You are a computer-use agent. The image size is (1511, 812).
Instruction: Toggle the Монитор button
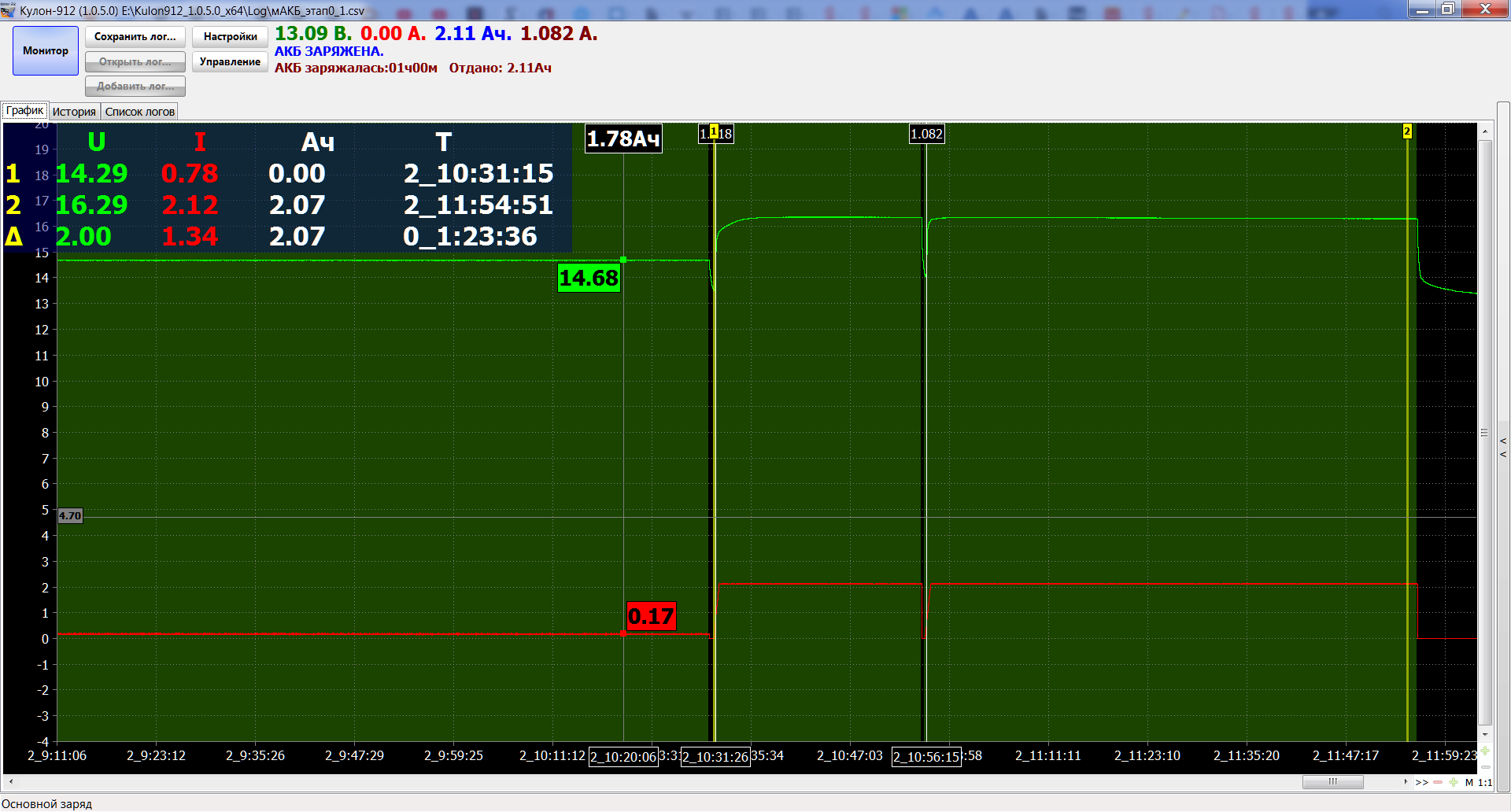click(x=46, y=51)
